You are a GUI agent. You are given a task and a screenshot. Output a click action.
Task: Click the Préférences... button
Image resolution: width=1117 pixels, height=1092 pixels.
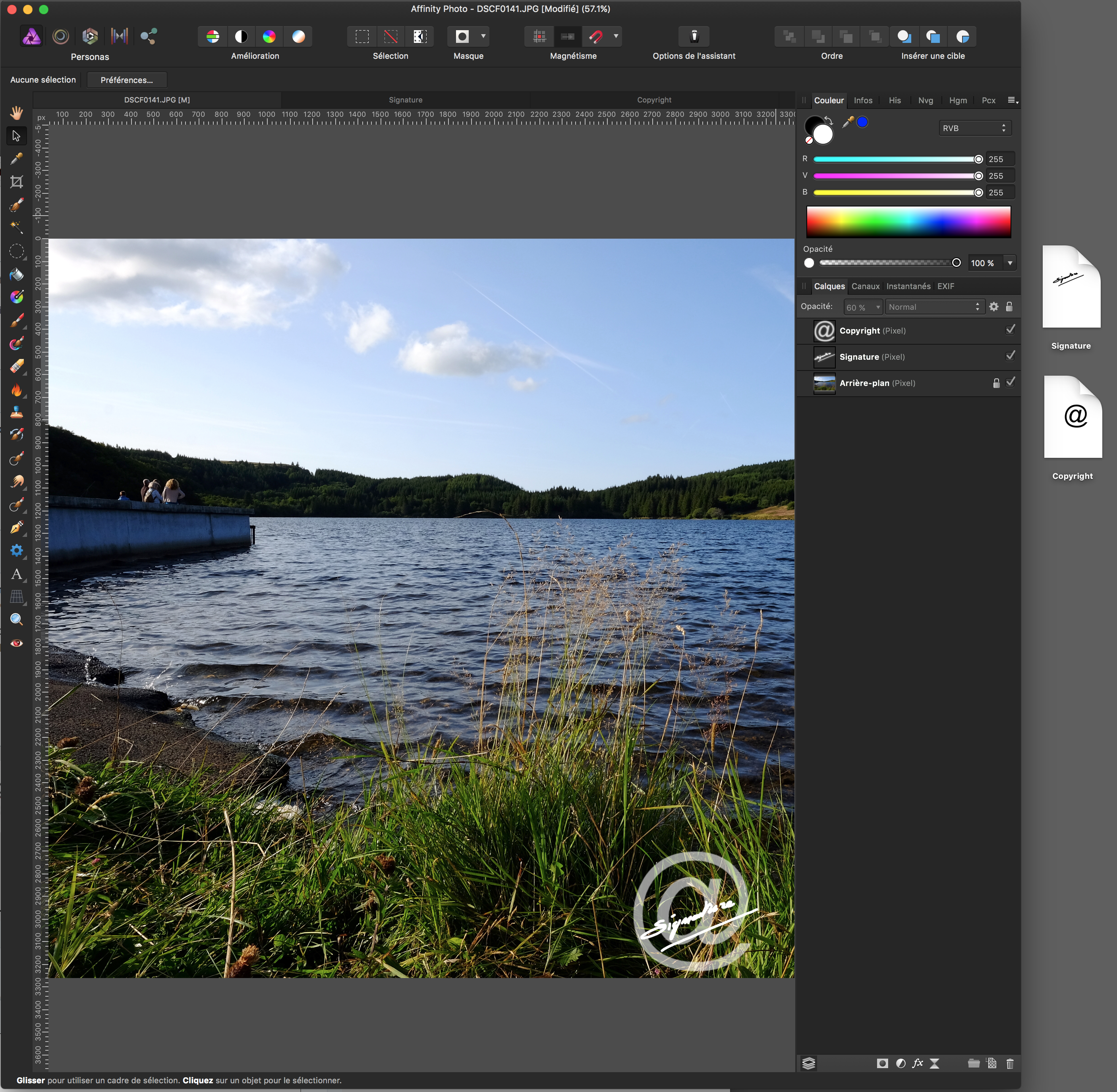127,80
